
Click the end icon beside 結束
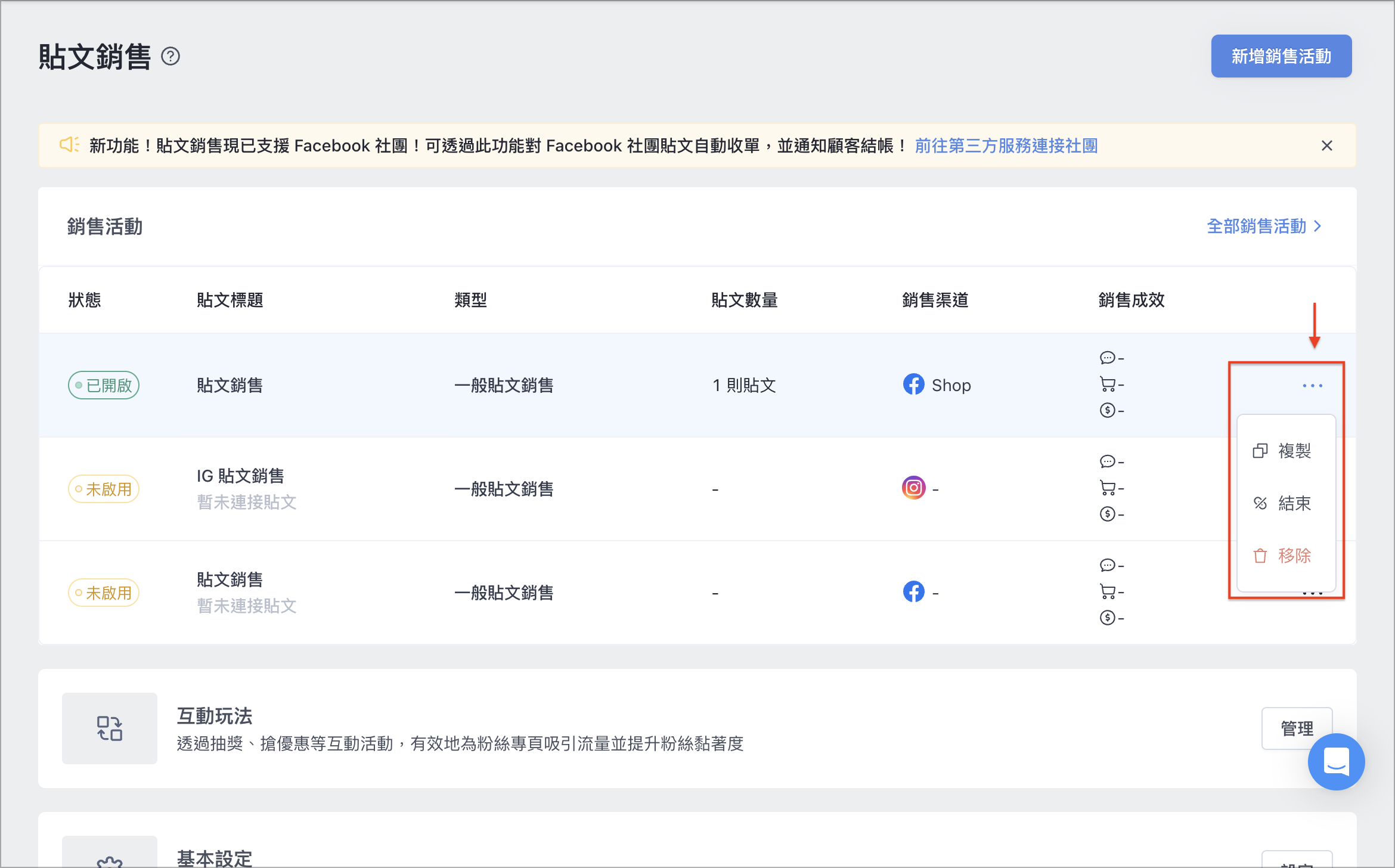(1260, 503)
